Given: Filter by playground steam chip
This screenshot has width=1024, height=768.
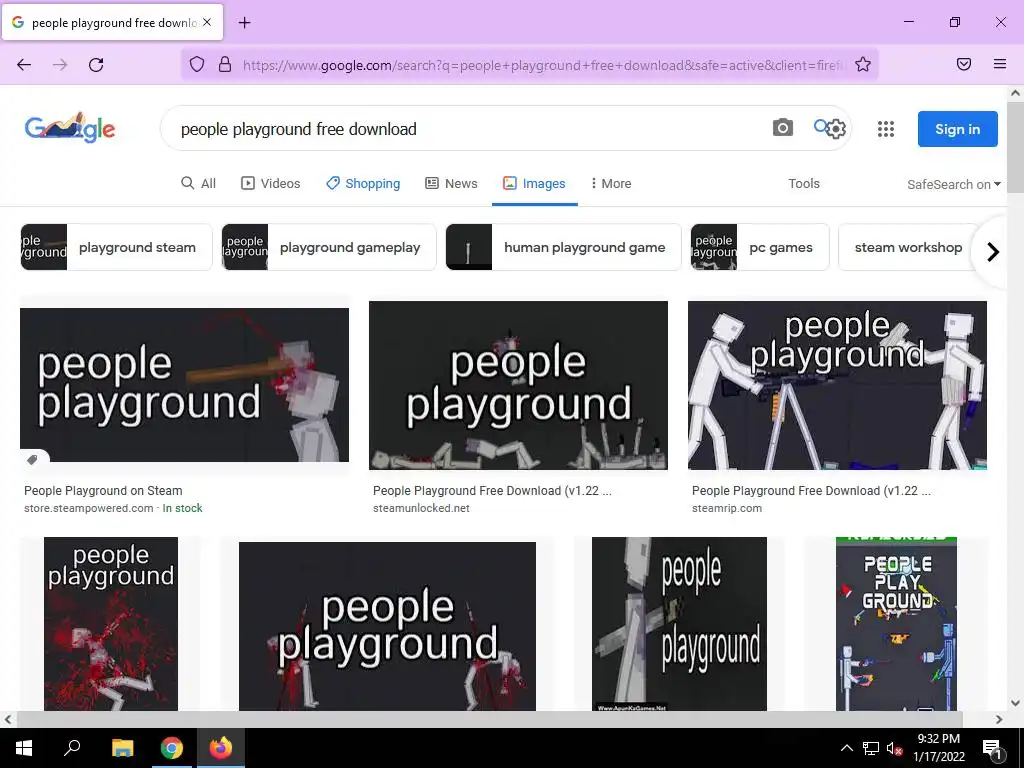Looking at the screenshot, I should click(116, 248).
